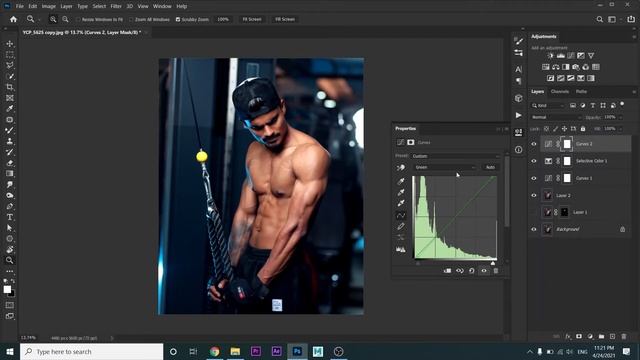
Task: Hide the Background layer
Action: click(533, 229)
